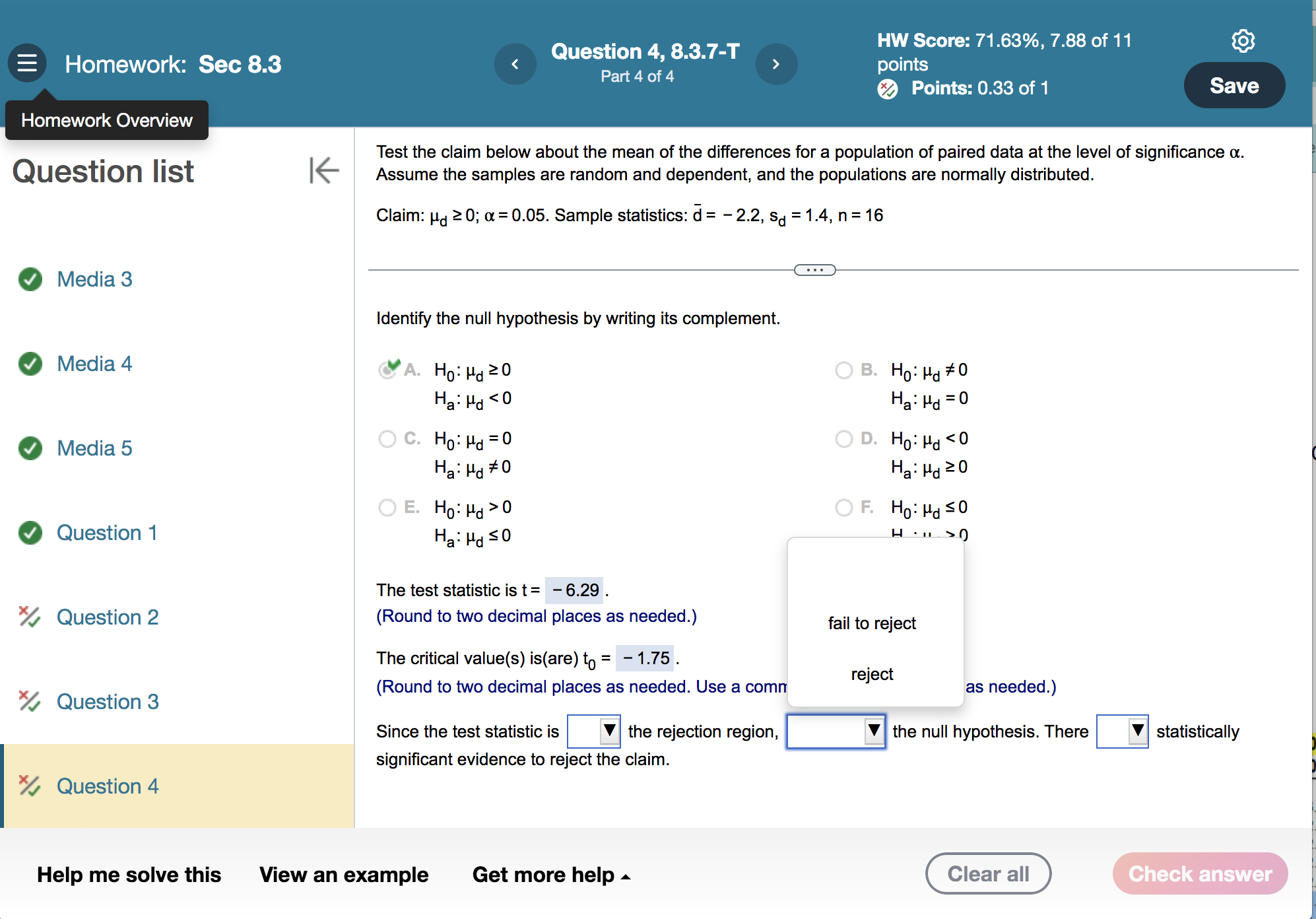Image resolution: width=1316 pixels, height=919 pixels.
Task: Go to next question arrow
Action: coord(776,64)
